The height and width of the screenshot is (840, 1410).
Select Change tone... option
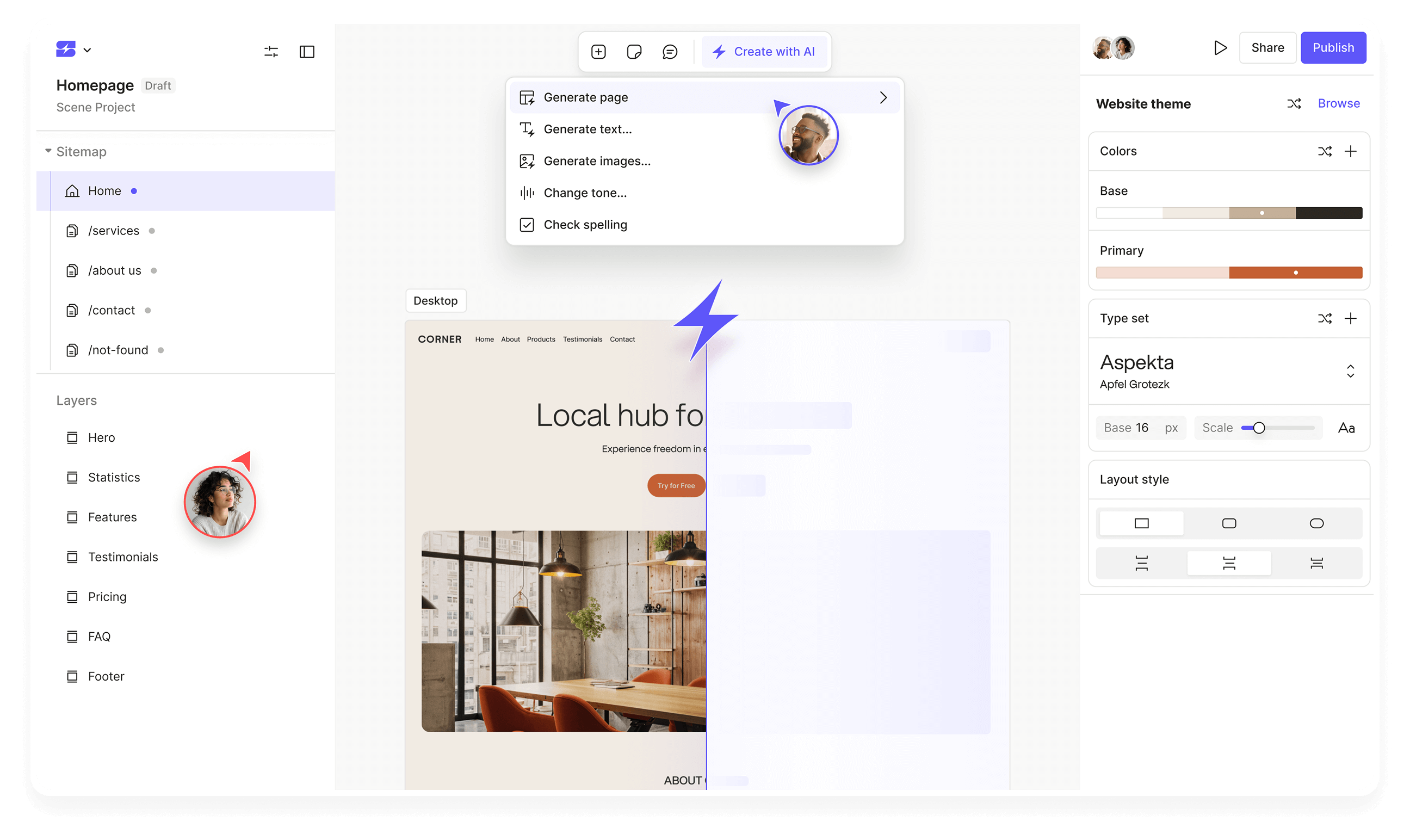click(704, 193)
